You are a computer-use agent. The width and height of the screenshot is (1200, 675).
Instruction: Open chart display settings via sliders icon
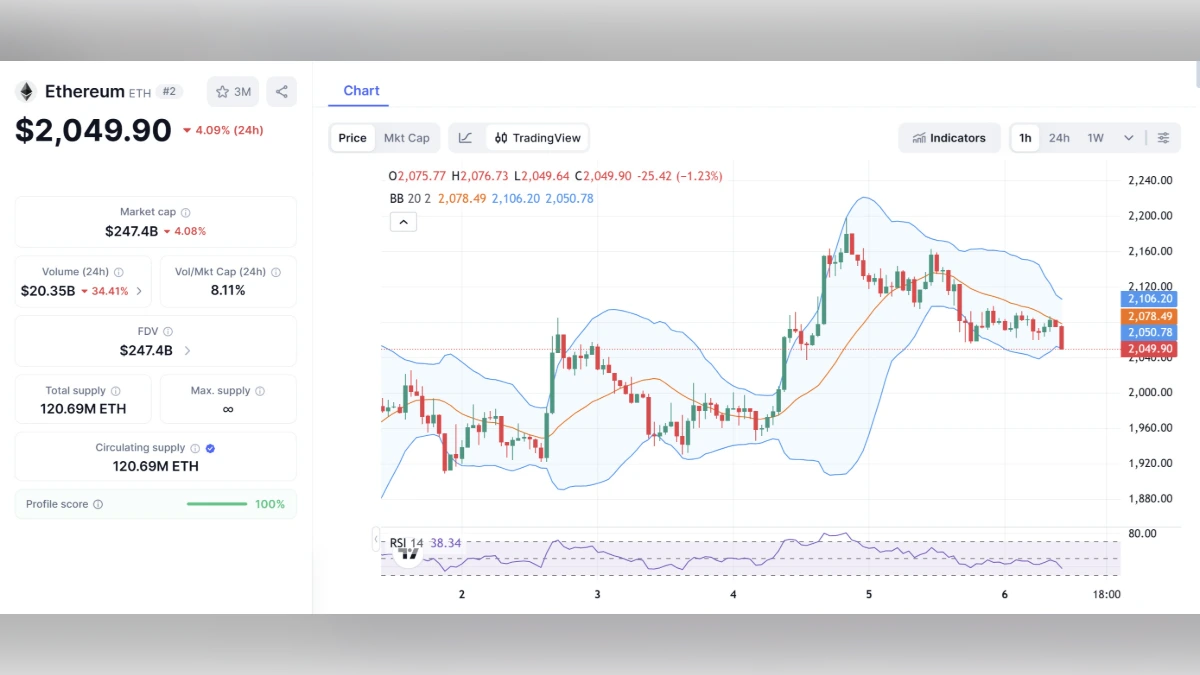[x=1164, y=137]
